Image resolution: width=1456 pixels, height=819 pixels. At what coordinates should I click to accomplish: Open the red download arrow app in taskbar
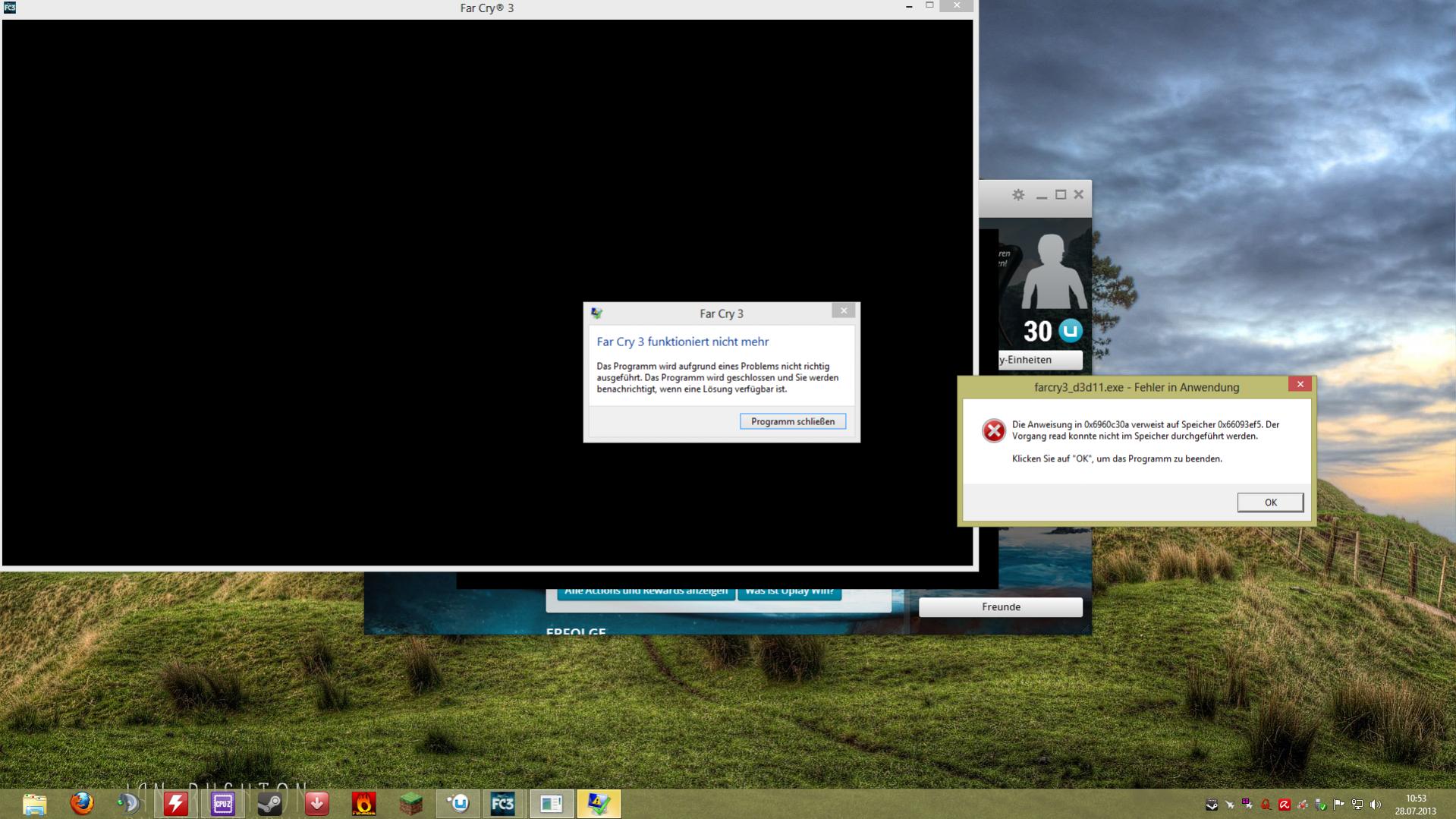coord(317,803)
